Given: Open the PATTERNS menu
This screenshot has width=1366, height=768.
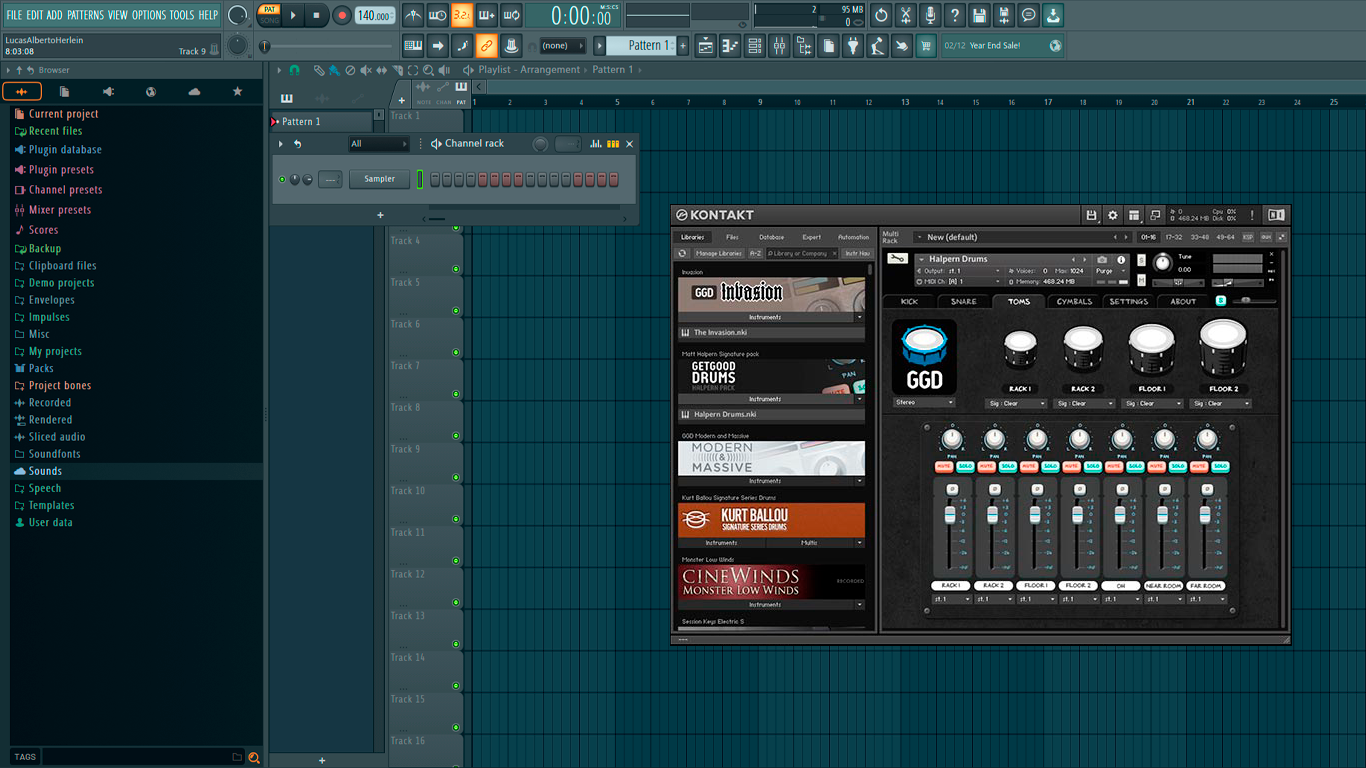Looking at the screenshot, I should click(x=85, y=15).
